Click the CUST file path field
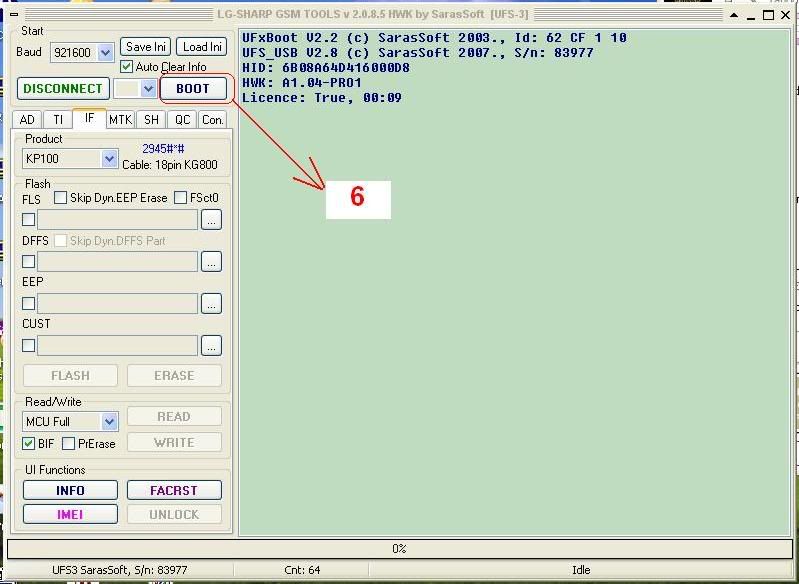 tap(117, 346)
